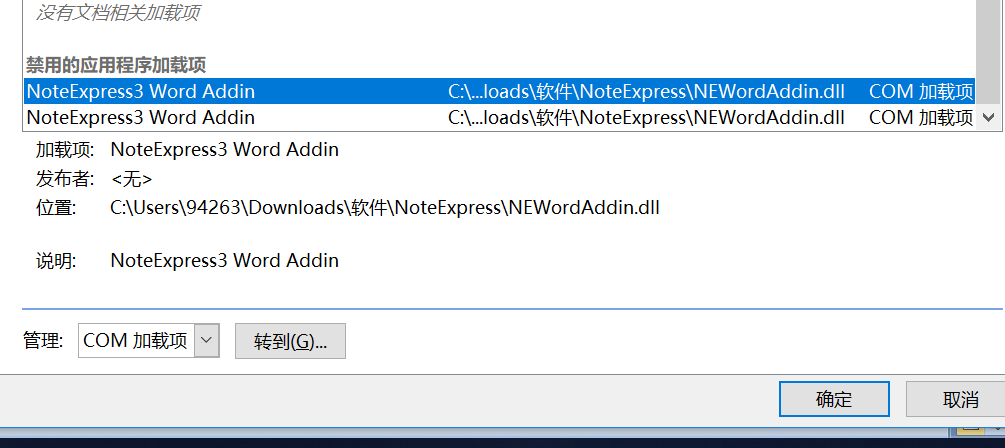The height and width of the screenshot is (448, 1005).
Task: Click the 管理: label
Action: tap(43, 340)
